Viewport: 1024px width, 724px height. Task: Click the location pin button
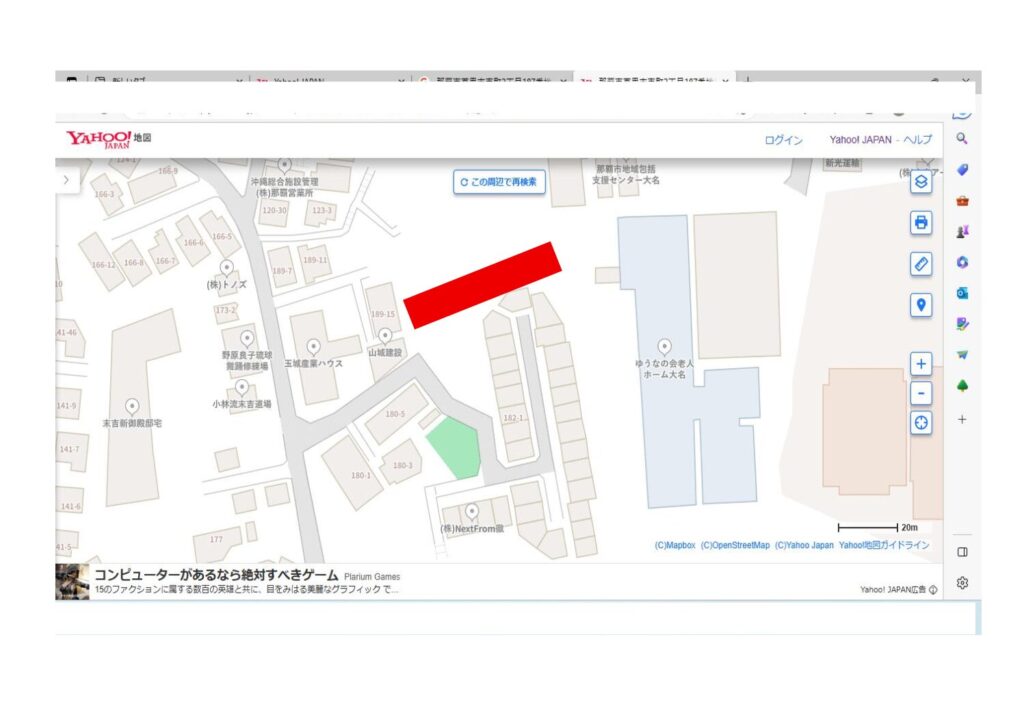pos(921,305)
